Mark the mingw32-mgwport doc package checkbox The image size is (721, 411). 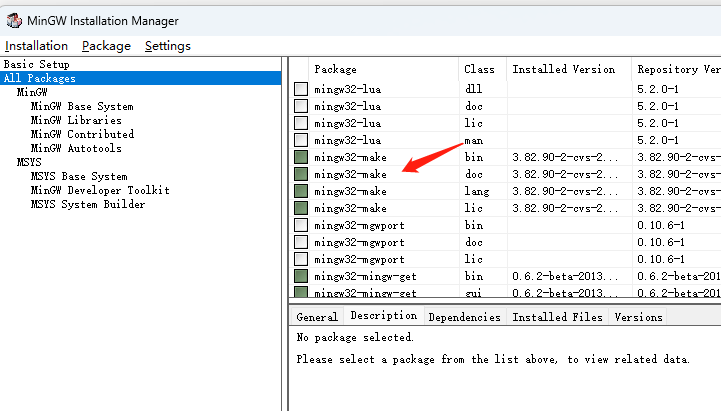pyautogui.click(x=301, y=242)
